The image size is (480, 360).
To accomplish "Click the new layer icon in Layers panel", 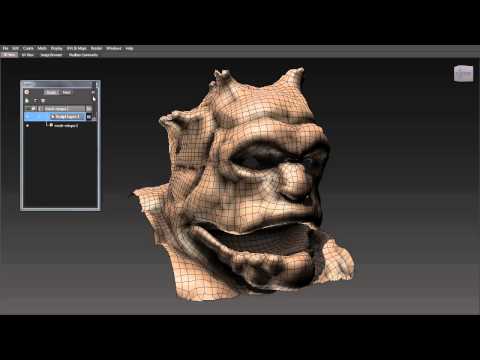I will [27, 100].
